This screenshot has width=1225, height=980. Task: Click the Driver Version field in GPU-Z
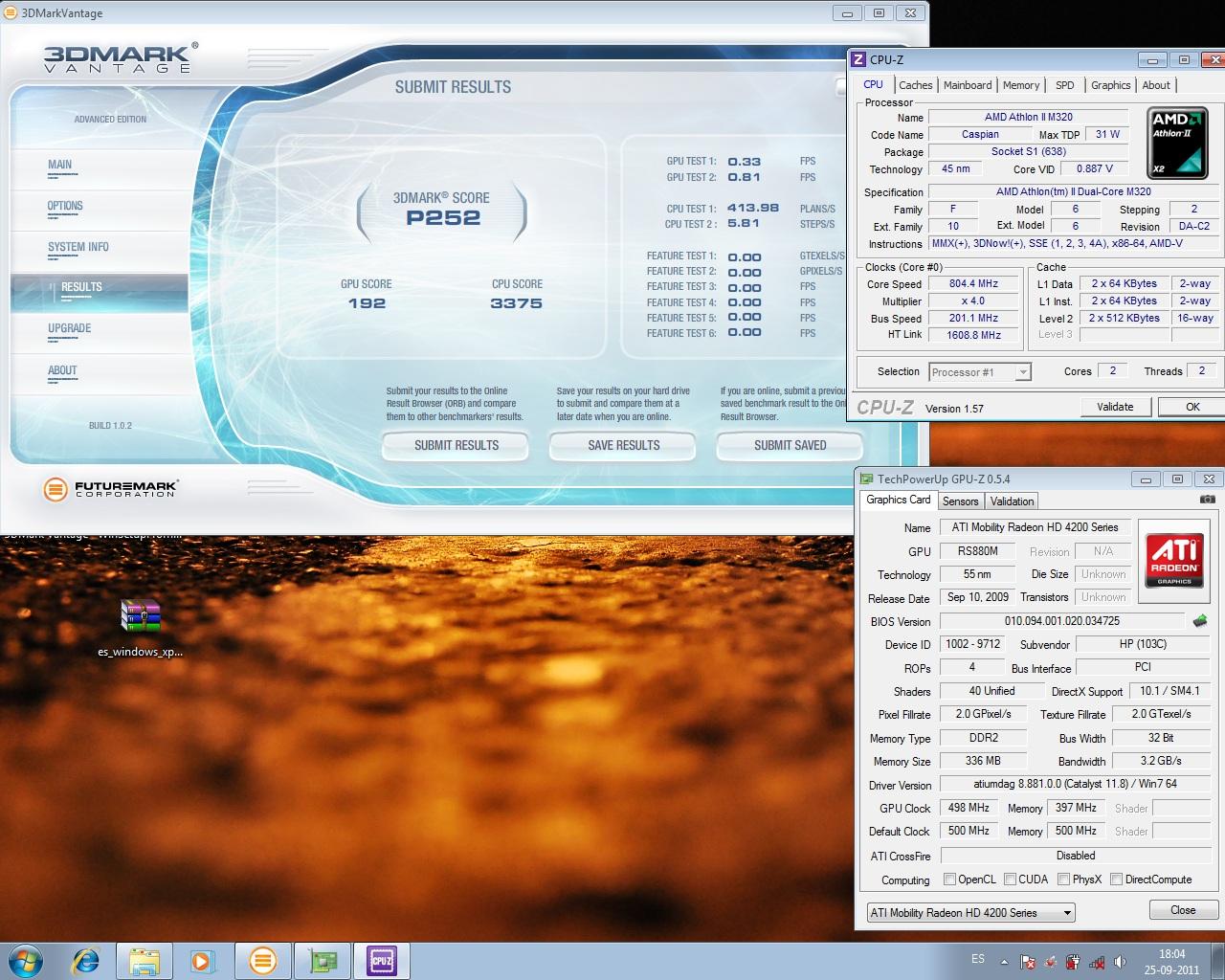click(x=1076, y=784)
